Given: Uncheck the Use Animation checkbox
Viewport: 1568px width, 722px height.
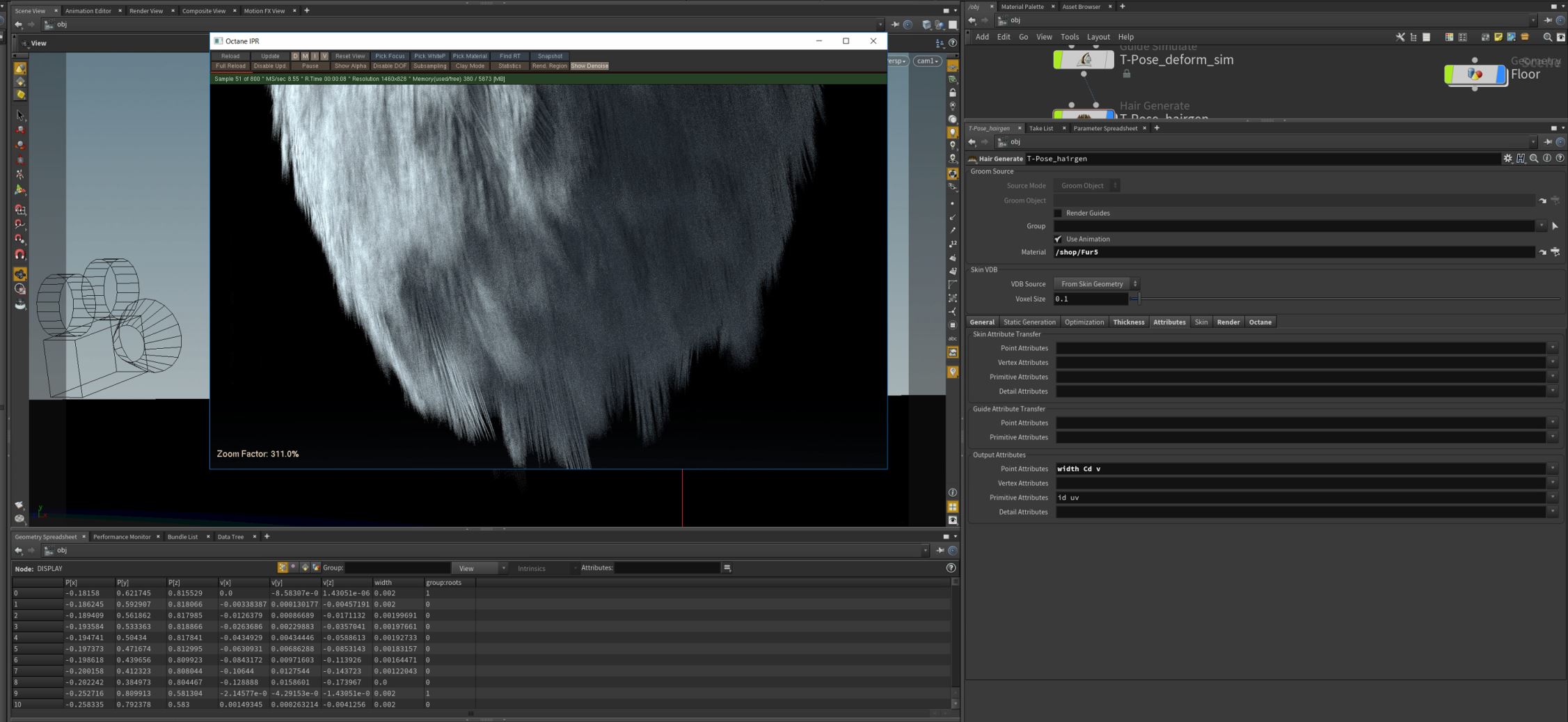Looking at the screenshot, I should click(x=1058, y=239).
